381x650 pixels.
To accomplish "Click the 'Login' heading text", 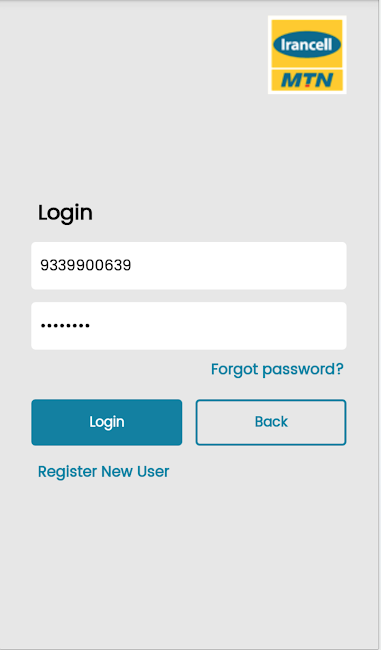I will [x=65, y=213].
